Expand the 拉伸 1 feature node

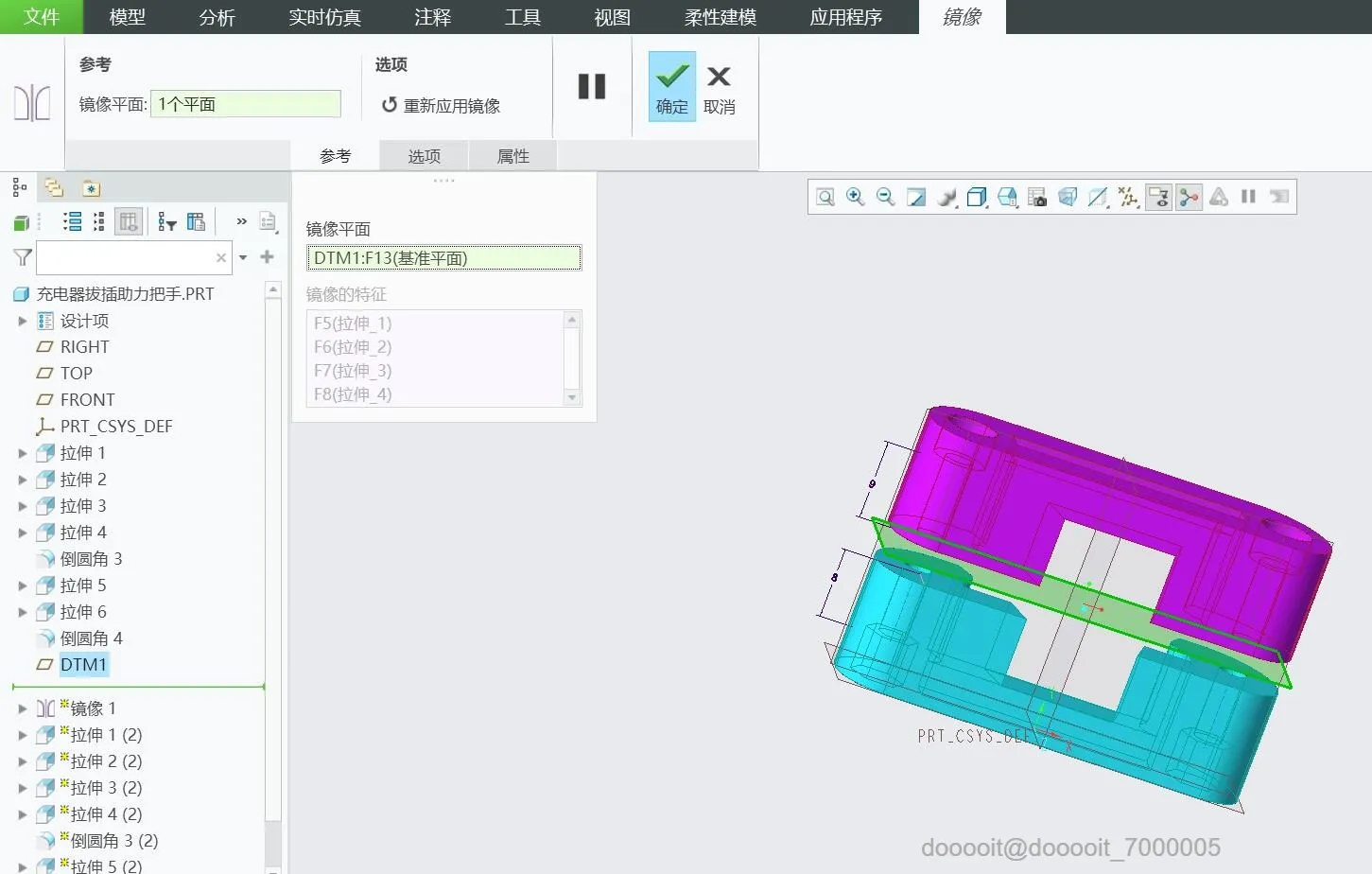pos(23,454)
